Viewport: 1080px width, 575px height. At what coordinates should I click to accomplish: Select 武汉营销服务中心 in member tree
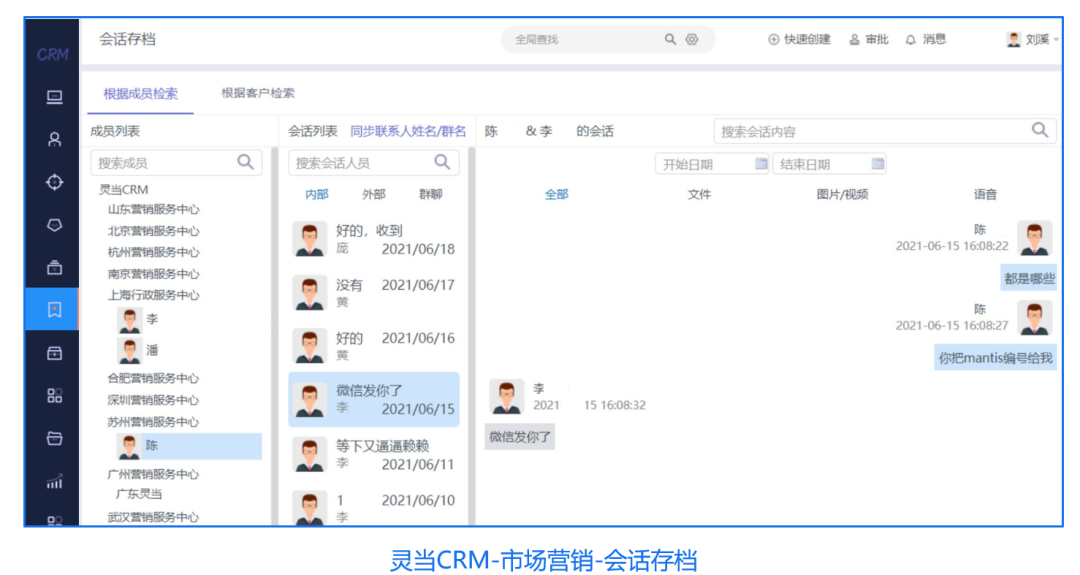tap(153, 517)
